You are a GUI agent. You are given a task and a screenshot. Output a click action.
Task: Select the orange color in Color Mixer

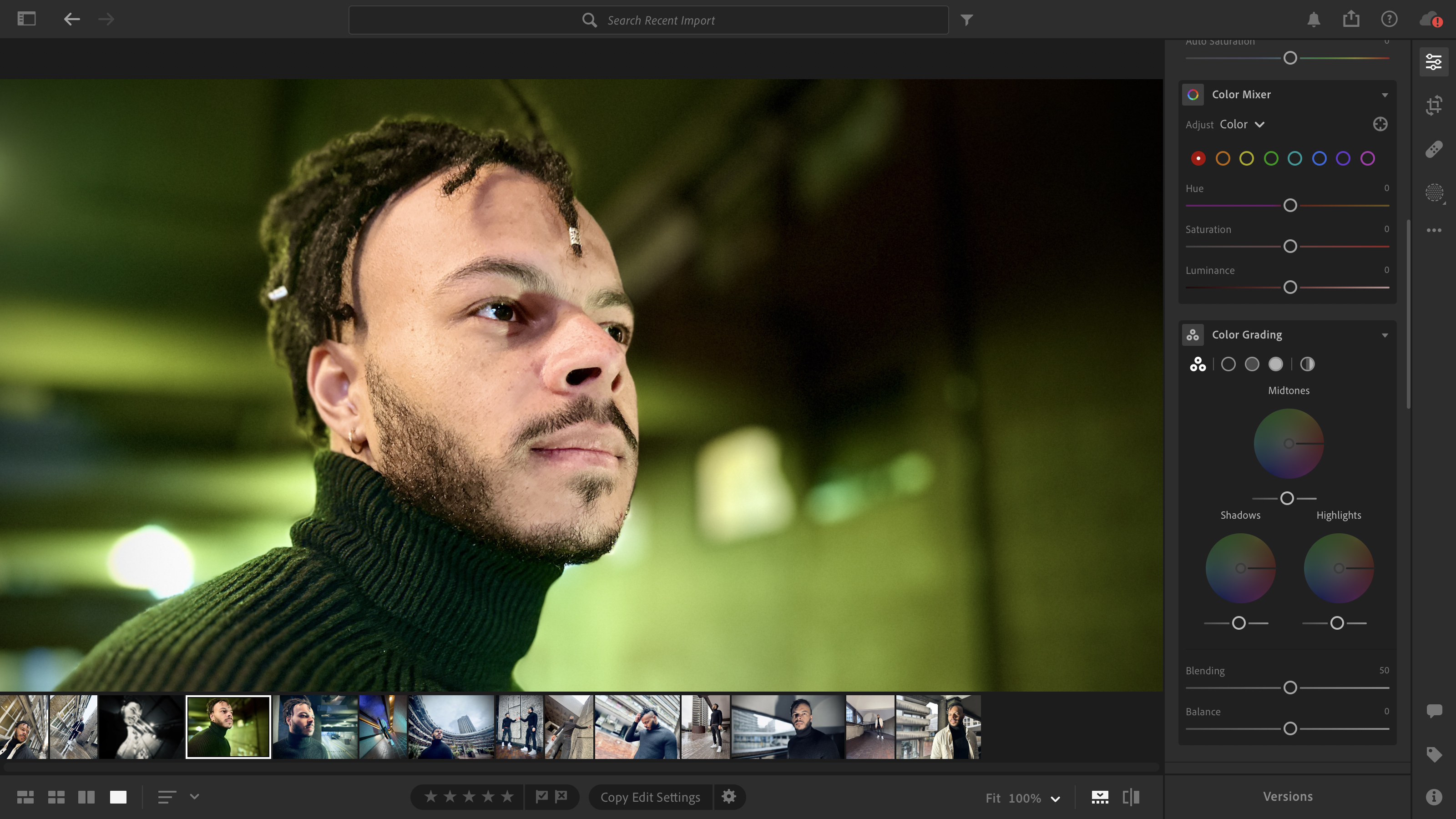[1222, 159]
